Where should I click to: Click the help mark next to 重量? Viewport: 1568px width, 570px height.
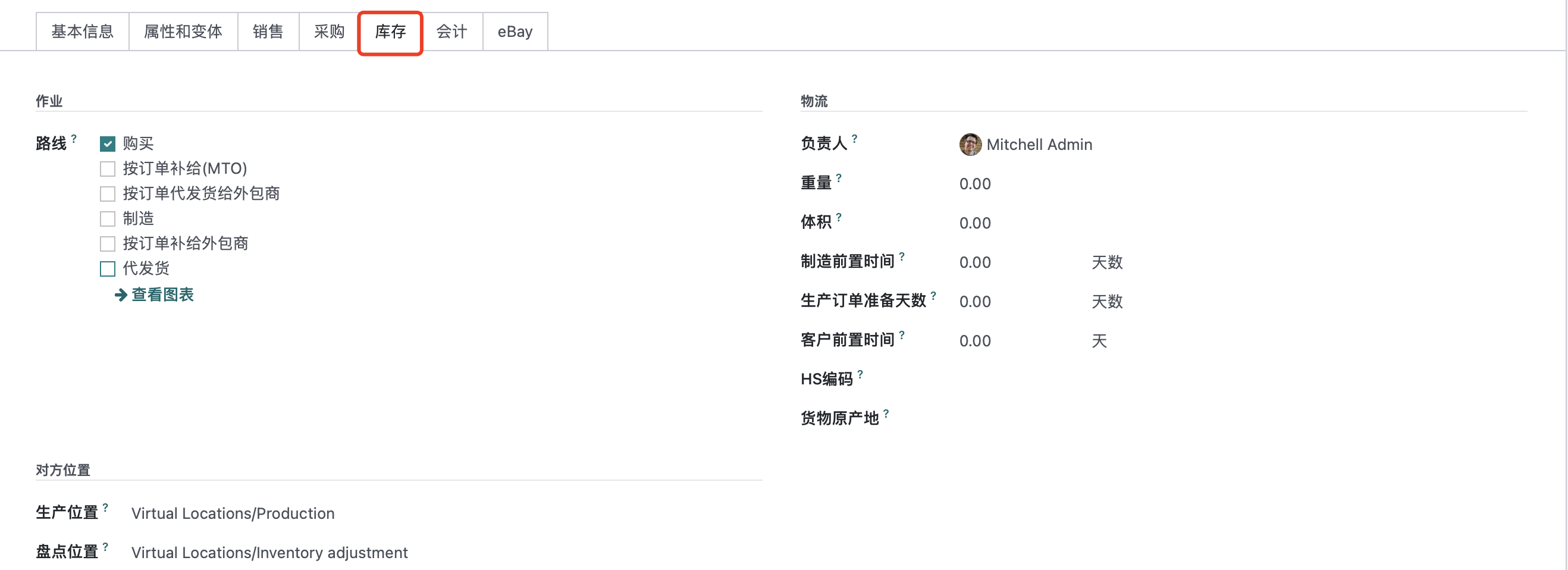pyautogui.click(x=839, y=178)
